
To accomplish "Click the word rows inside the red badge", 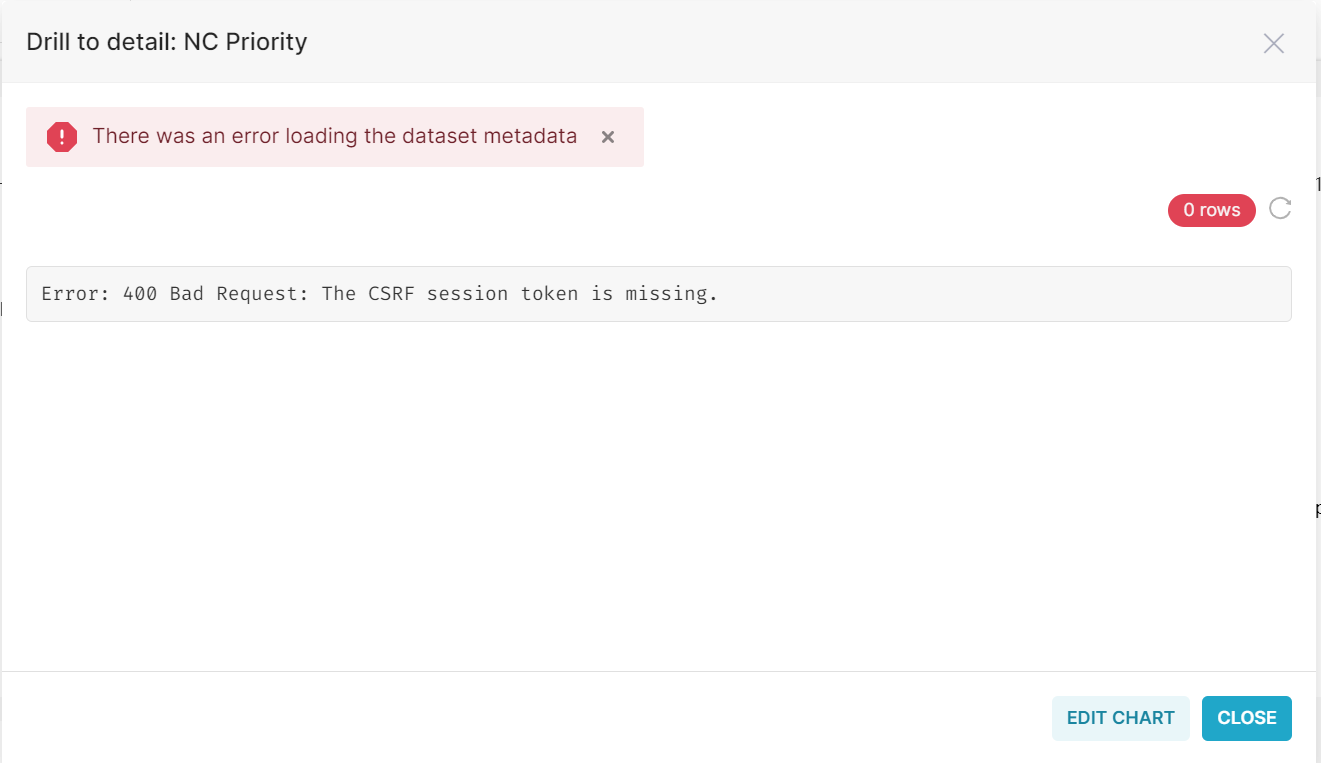I will point(1220,210).
